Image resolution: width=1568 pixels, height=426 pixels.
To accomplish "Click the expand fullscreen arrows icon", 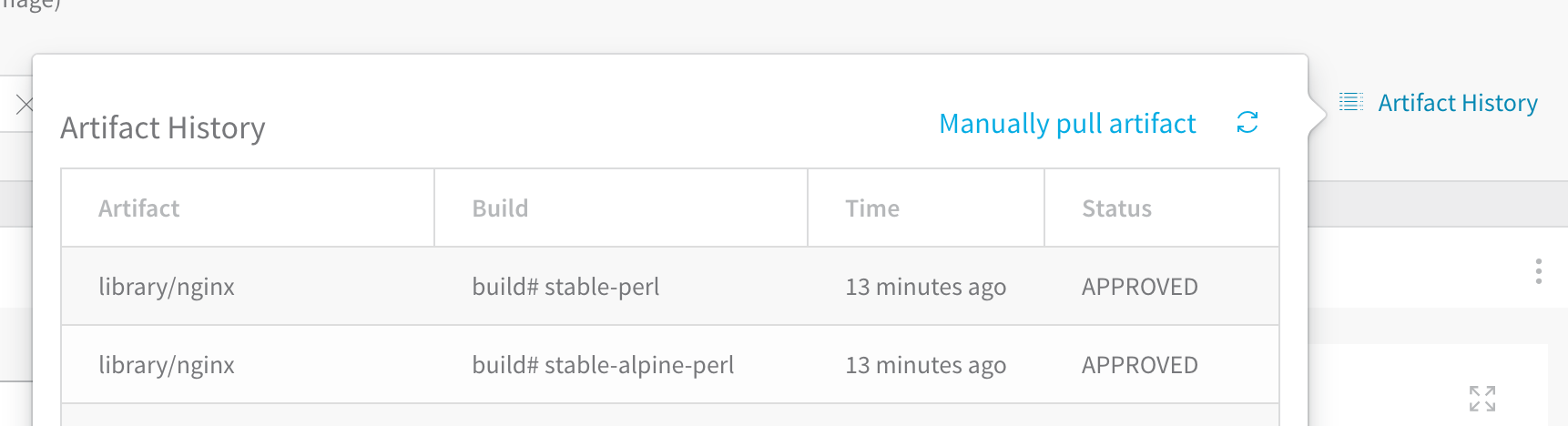I will [x=1482, y=398].
